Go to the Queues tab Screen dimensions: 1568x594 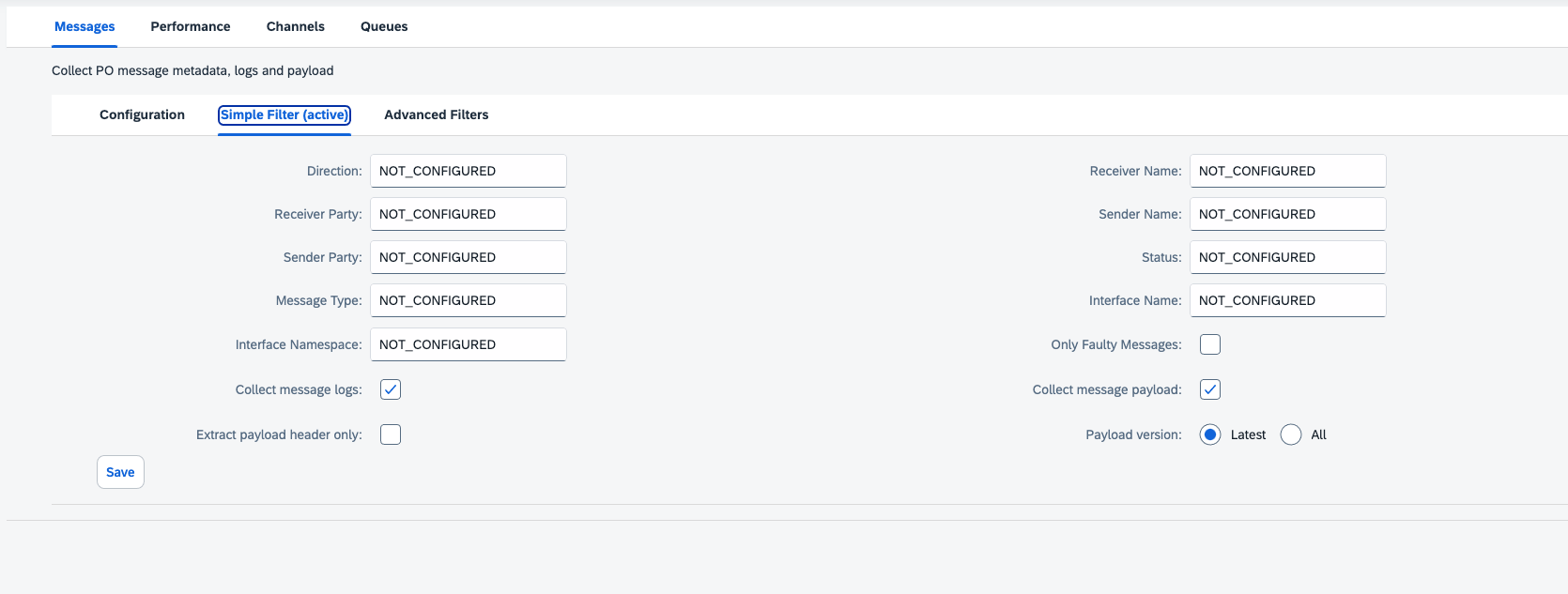coord(384,26)
